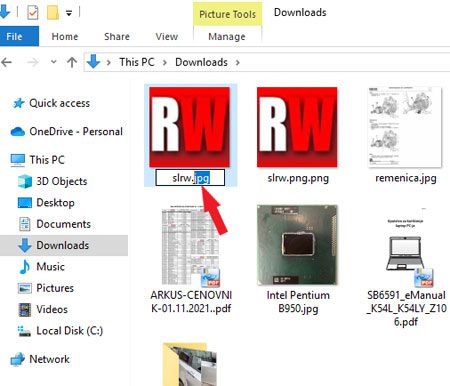Select the slrw.png.png RW thumbnail

click(297, 127)
